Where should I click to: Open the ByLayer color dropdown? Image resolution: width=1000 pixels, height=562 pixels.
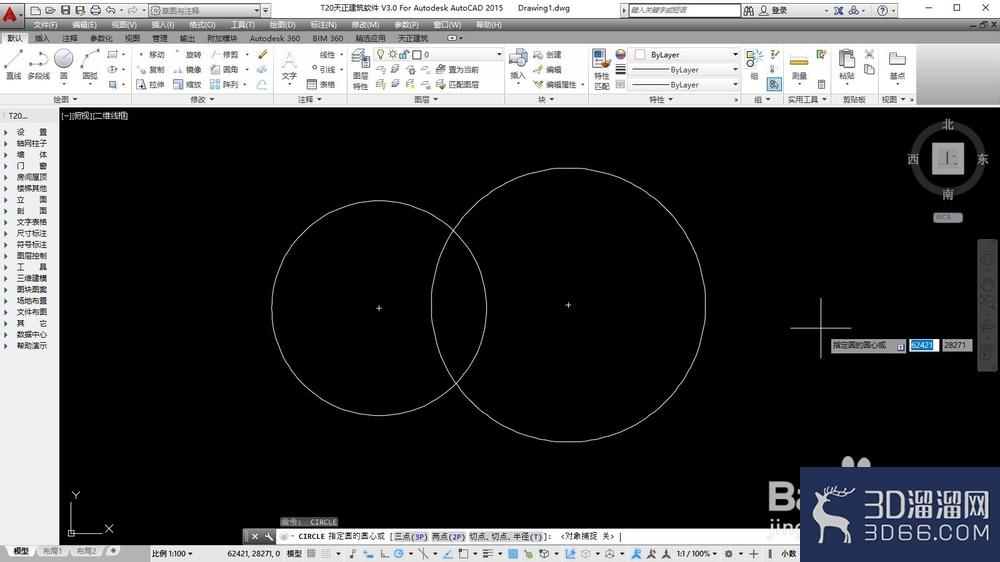pos(683,55)
